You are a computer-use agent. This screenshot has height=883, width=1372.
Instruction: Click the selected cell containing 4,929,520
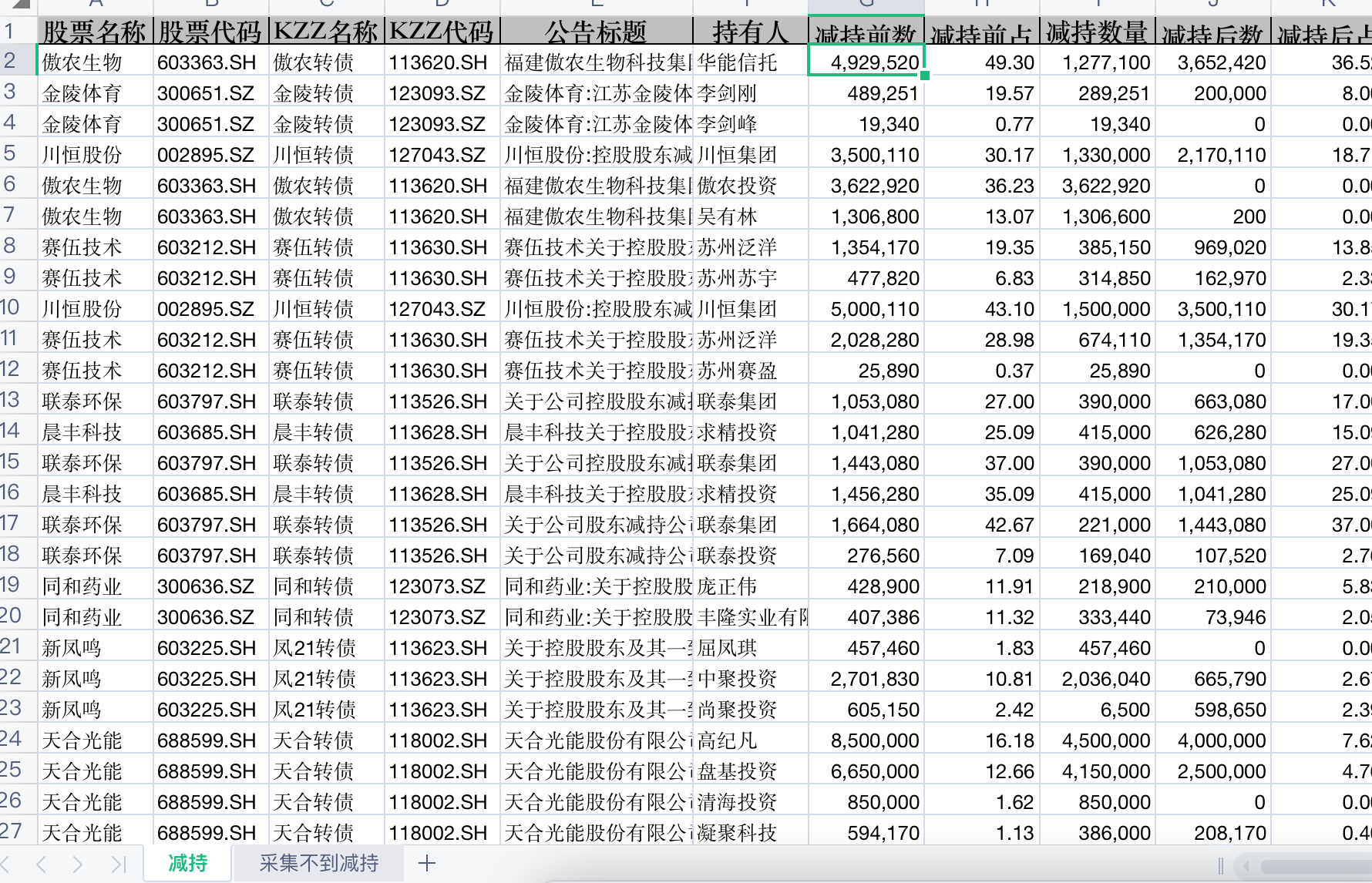[x=866, y=62]
